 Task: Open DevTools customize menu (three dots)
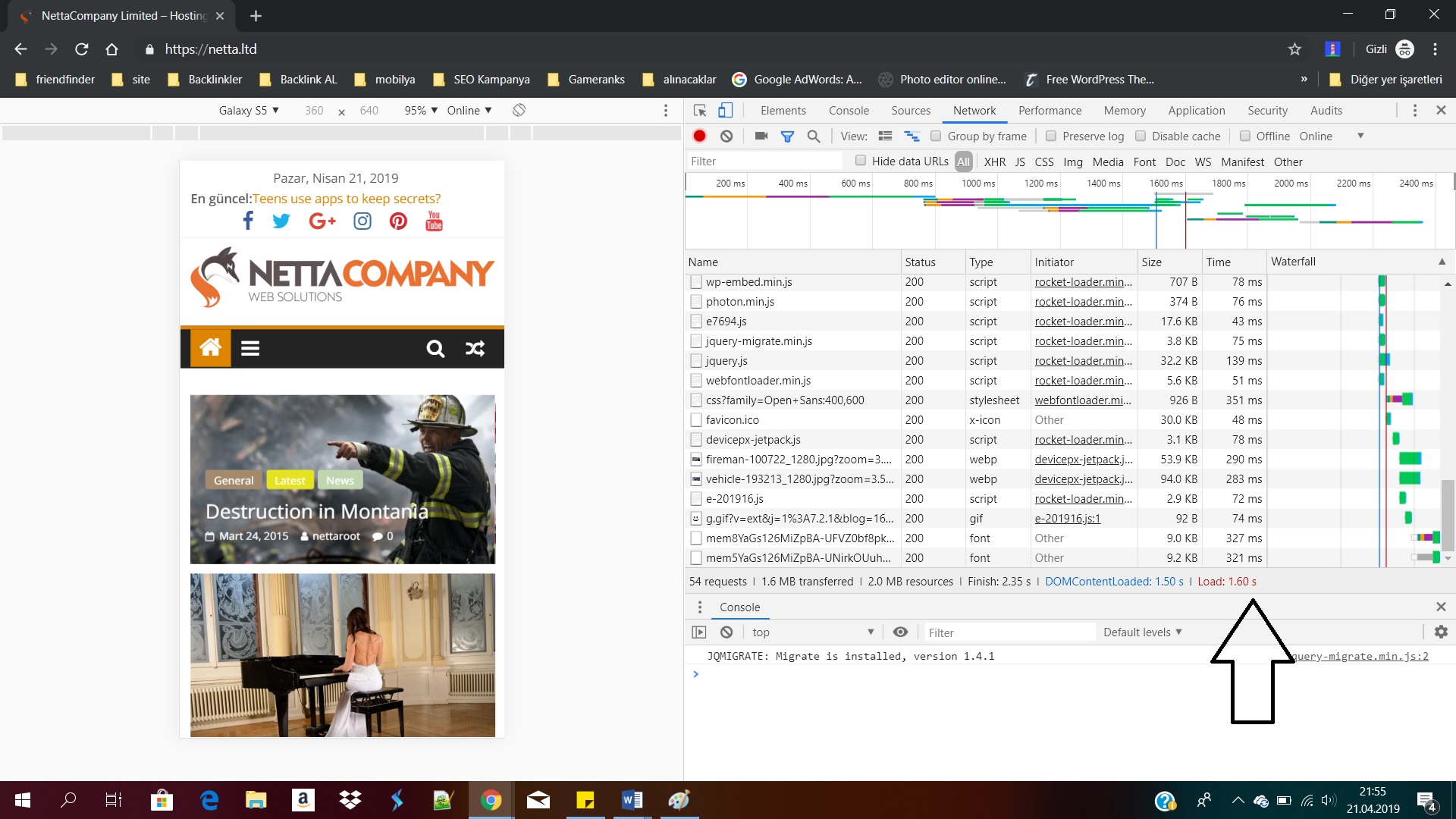click(1414, 111)
